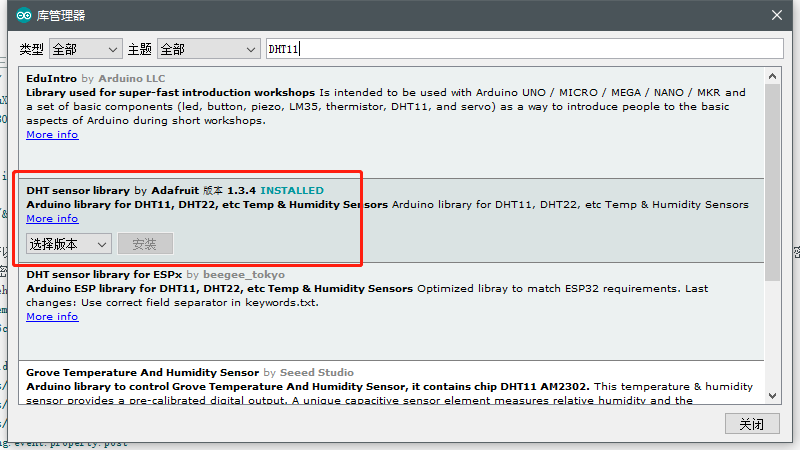Open More info link under EduIntro
Image resolution: width=800 pixels, height=450 pixels.
tap(52, 135)
